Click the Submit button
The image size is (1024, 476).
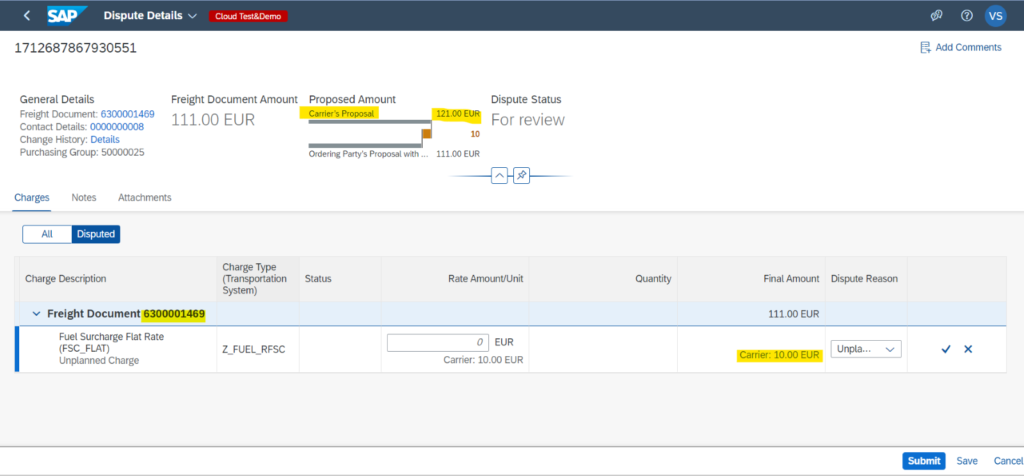(x=923, y=461)
